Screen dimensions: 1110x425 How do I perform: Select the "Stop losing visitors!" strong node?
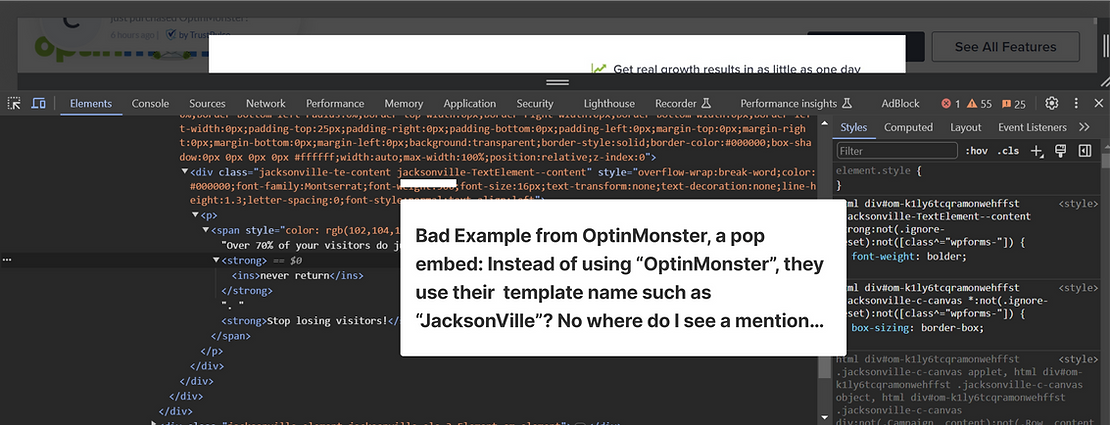(312, 321)
